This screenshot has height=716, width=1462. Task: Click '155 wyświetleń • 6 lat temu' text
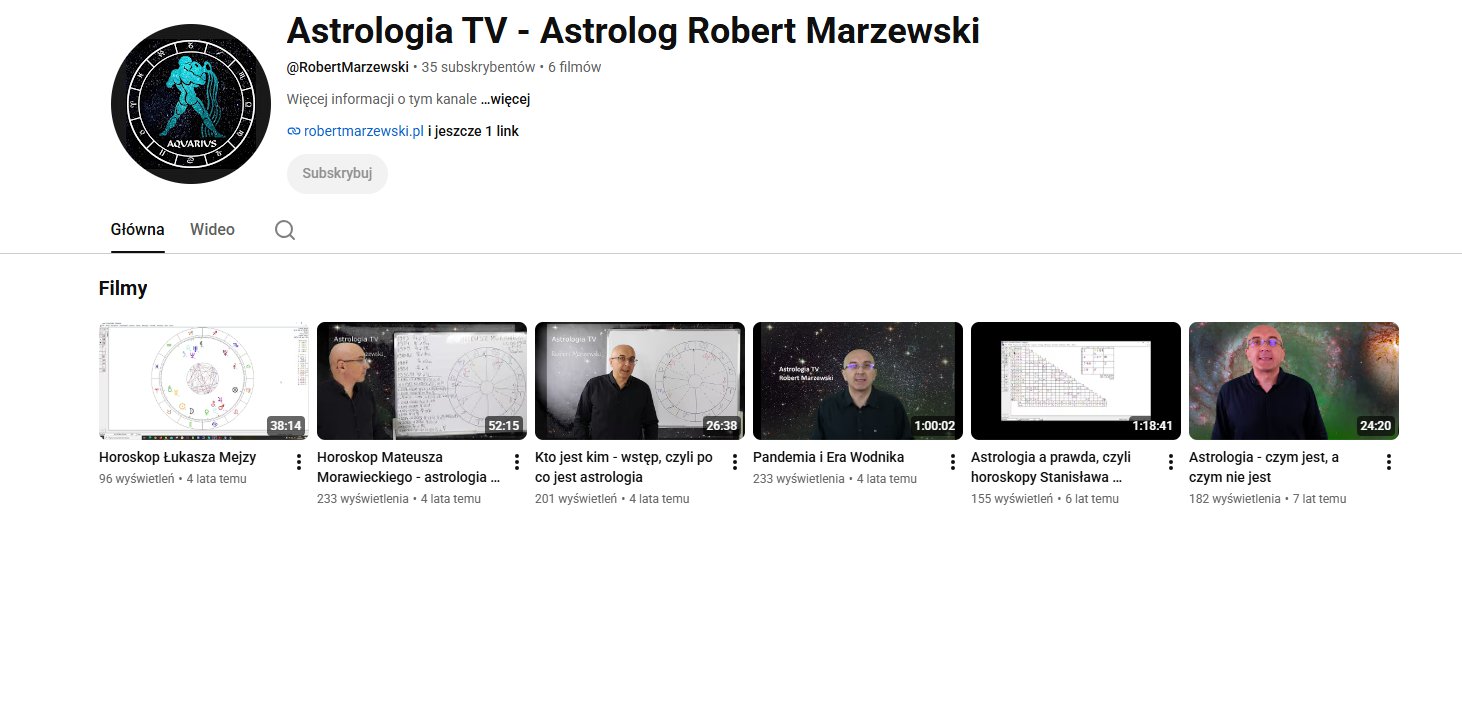point(1045,498)
